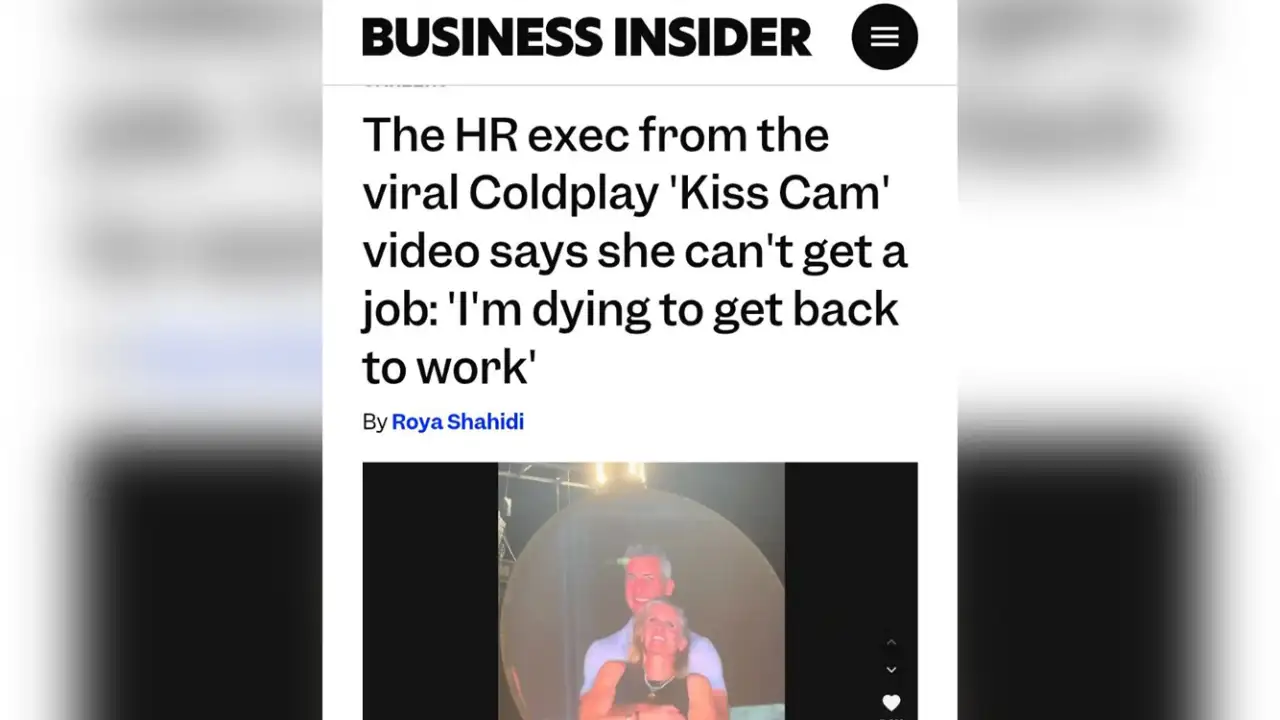Open the hamburger menu button

click(884, 37)
